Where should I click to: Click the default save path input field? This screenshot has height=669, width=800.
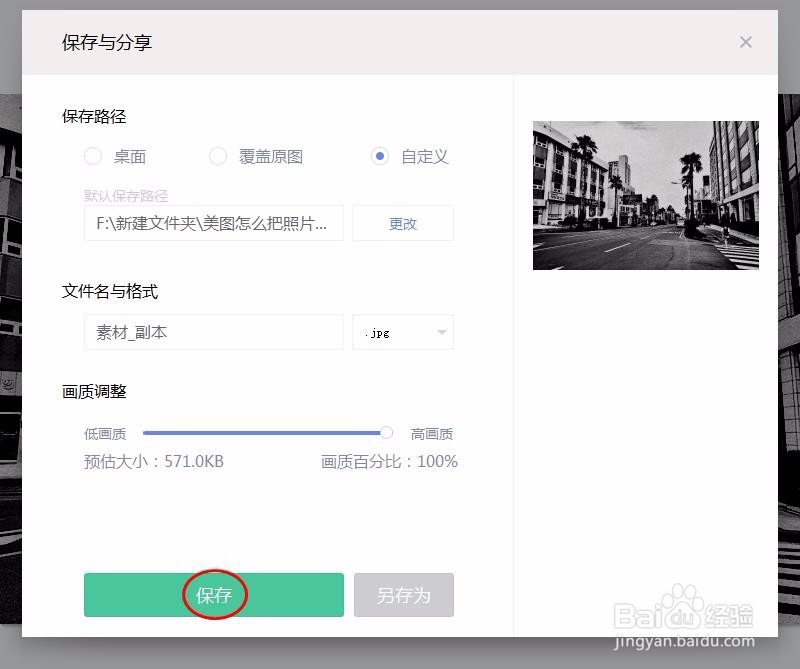point(213,223)
